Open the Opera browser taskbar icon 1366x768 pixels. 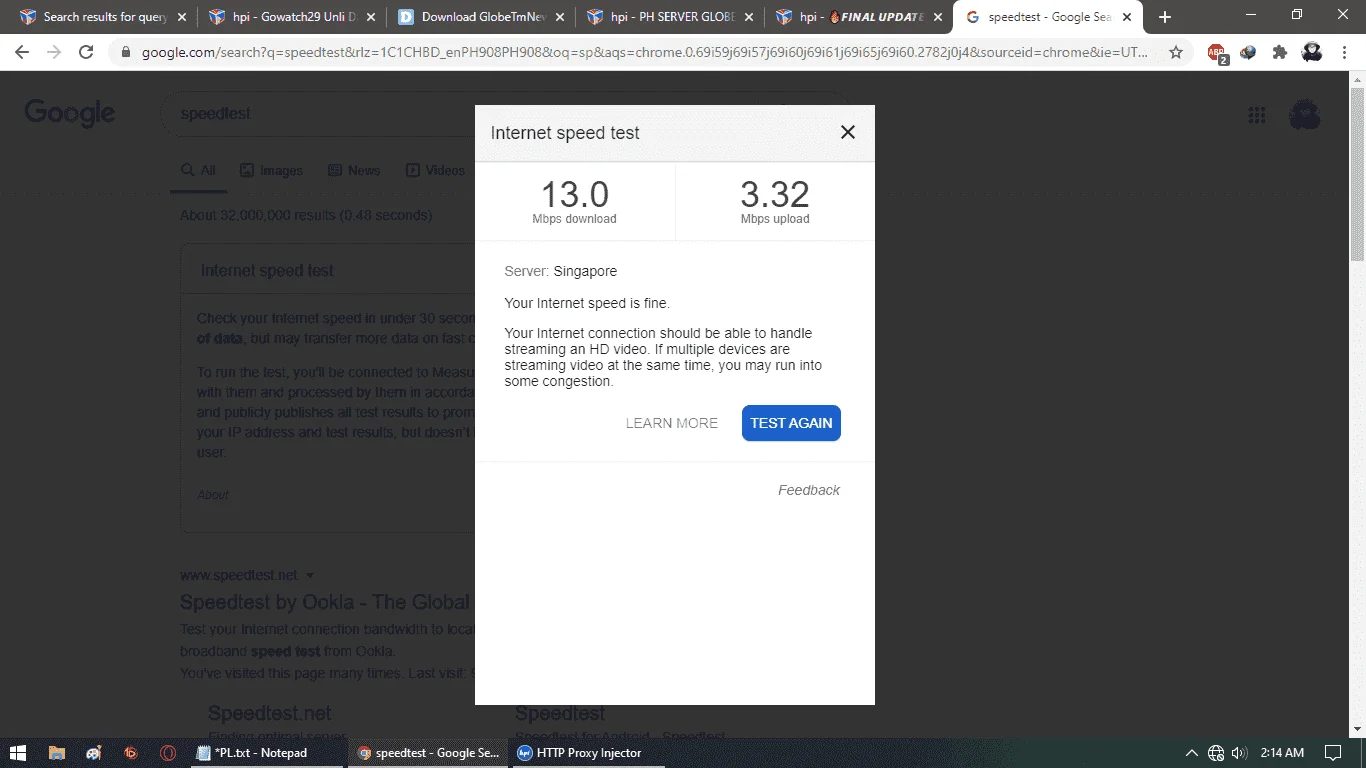(168, 753)
